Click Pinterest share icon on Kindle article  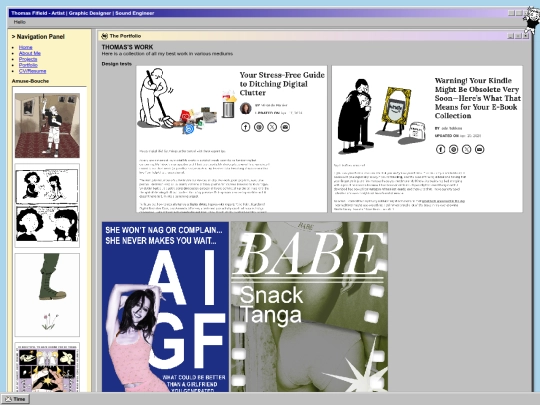point(454,149)
